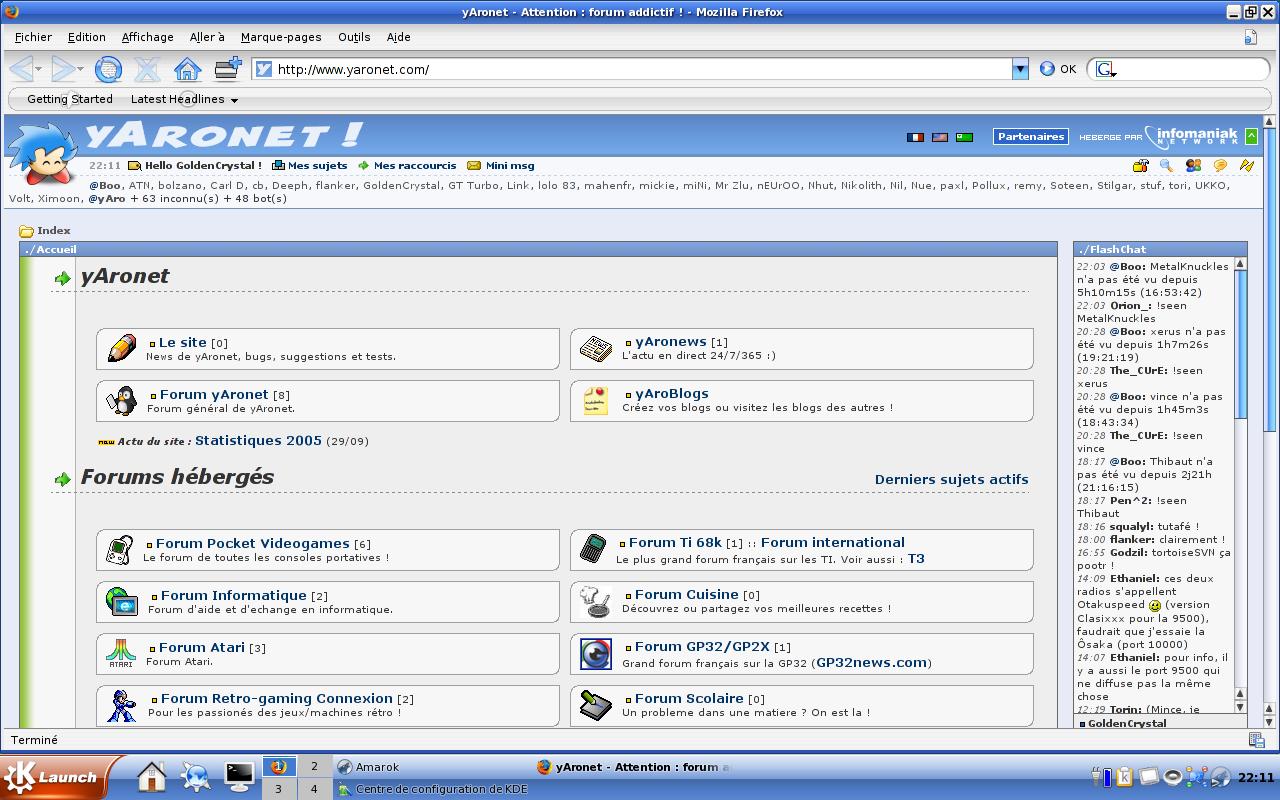Open the Fichier menu
This screenshot has width=1280, height=800.
(33, 37)
